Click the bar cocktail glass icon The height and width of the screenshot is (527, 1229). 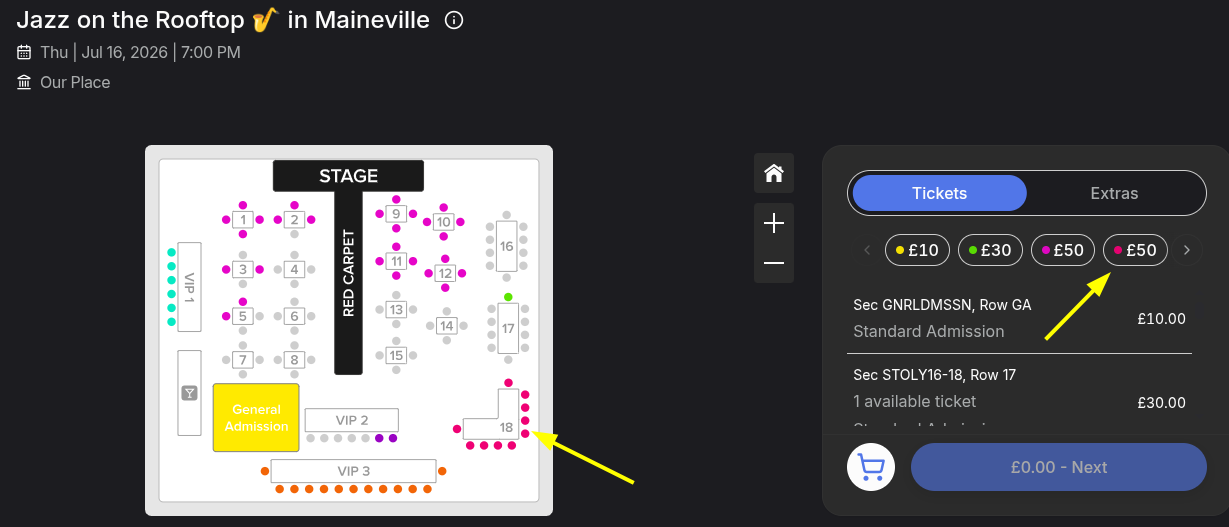(x=189, y=393)
